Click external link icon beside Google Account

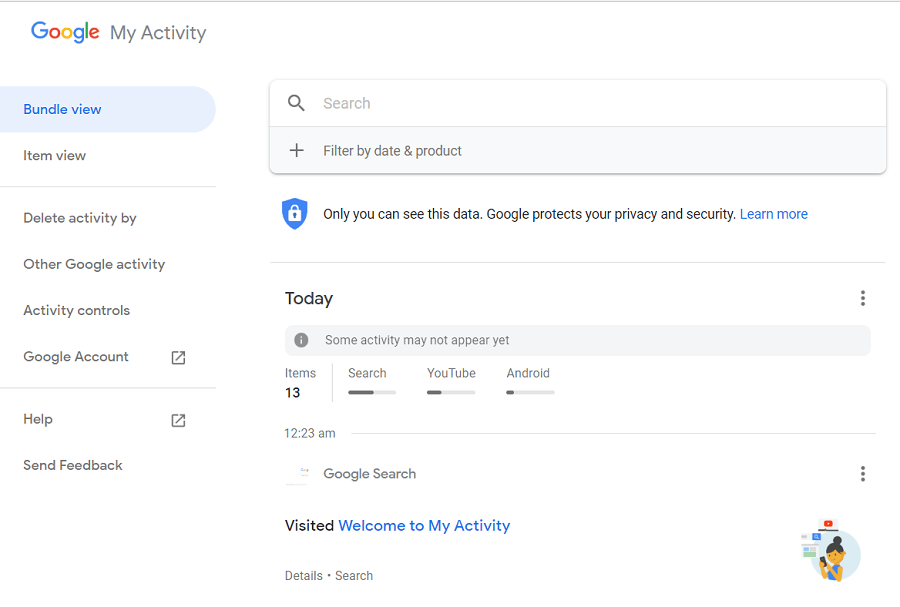point(179,357)
